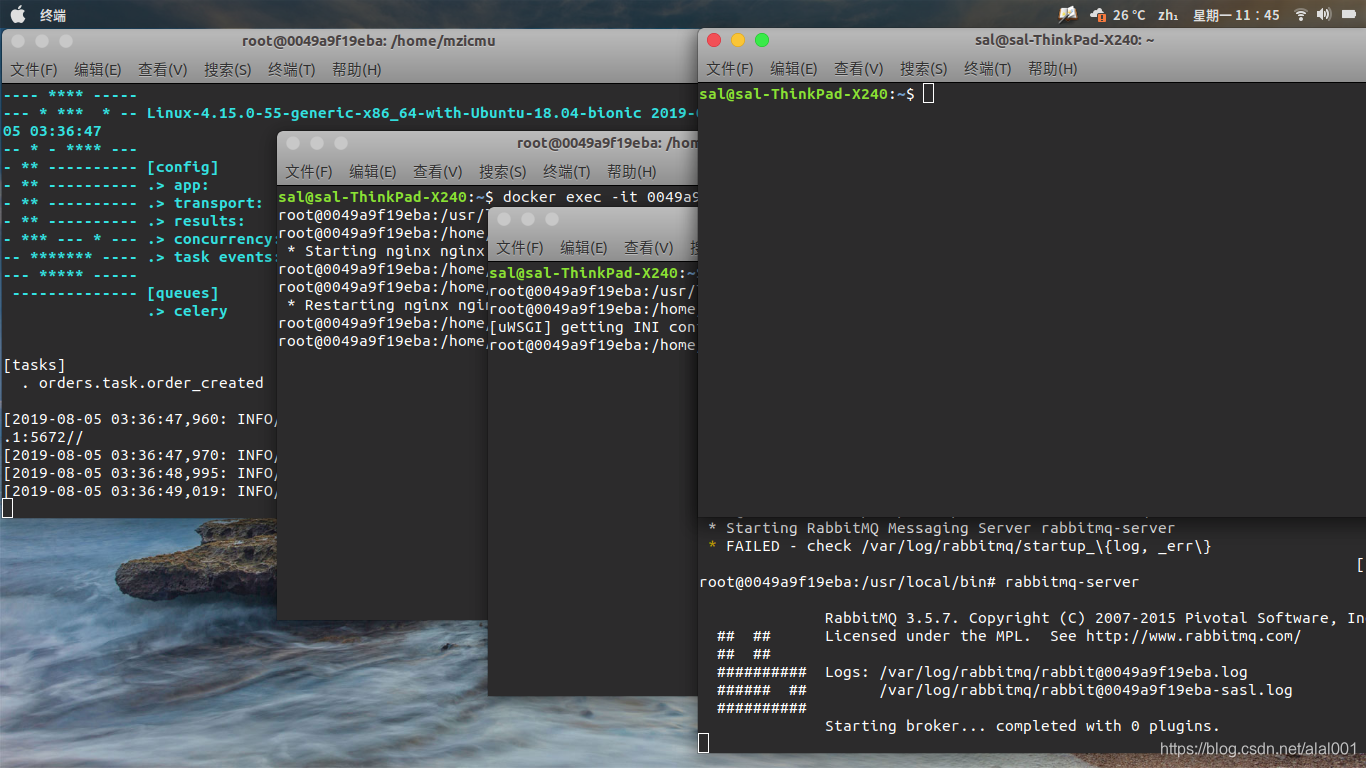The width and height of the screenshot is (1366, 768).
Task: Open 搜索(S) menu in sal@sal-ThinkPad-X240 window
Action: (924, 68)
